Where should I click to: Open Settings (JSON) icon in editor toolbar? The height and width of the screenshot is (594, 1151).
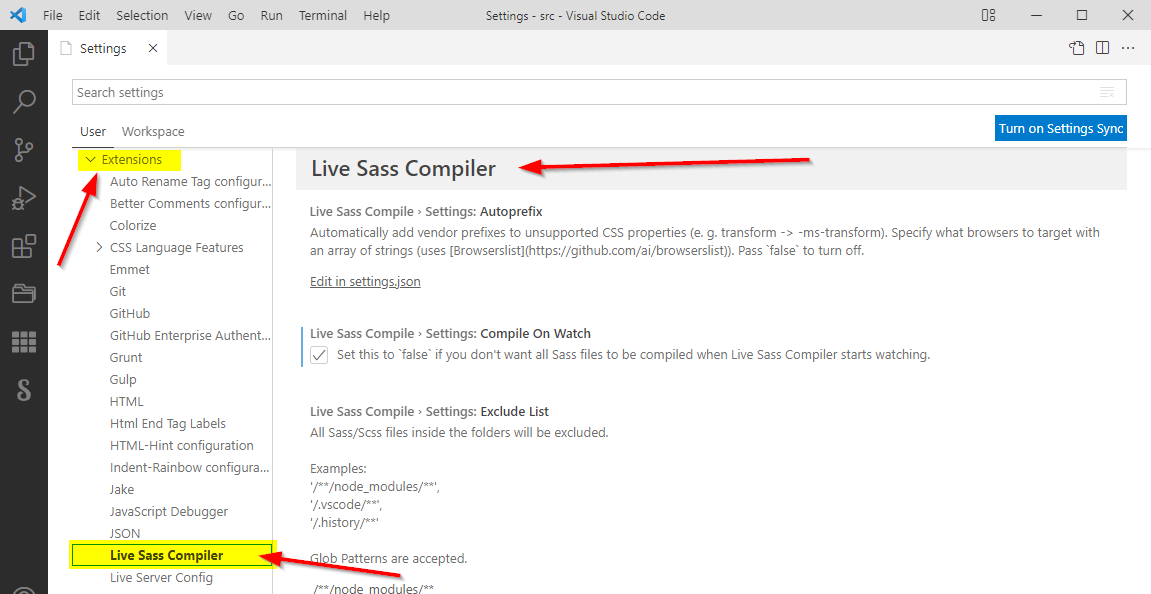[x=1076, y=48]
